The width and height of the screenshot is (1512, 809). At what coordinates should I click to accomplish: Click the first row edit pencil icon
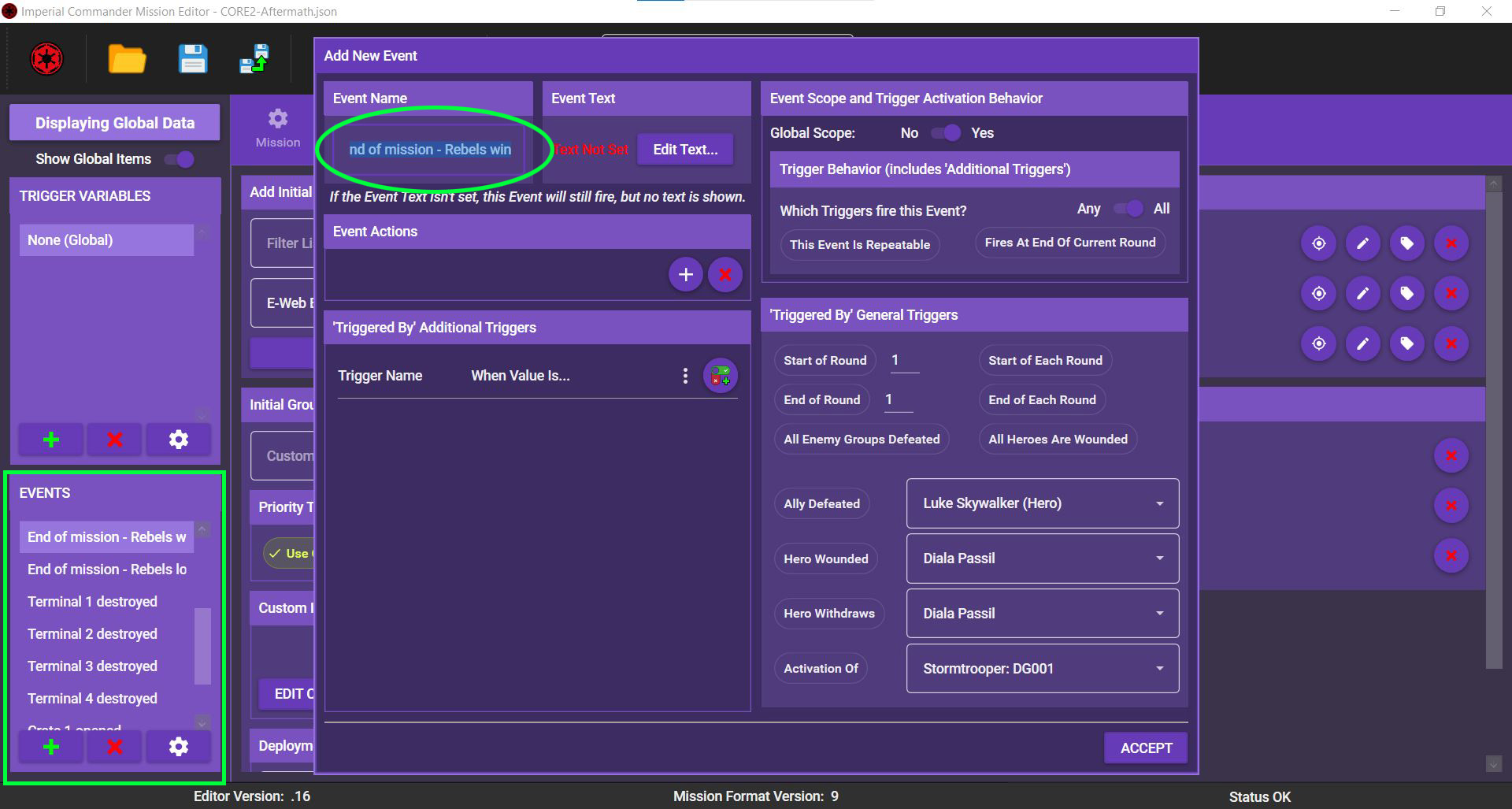click(1363, 243)
